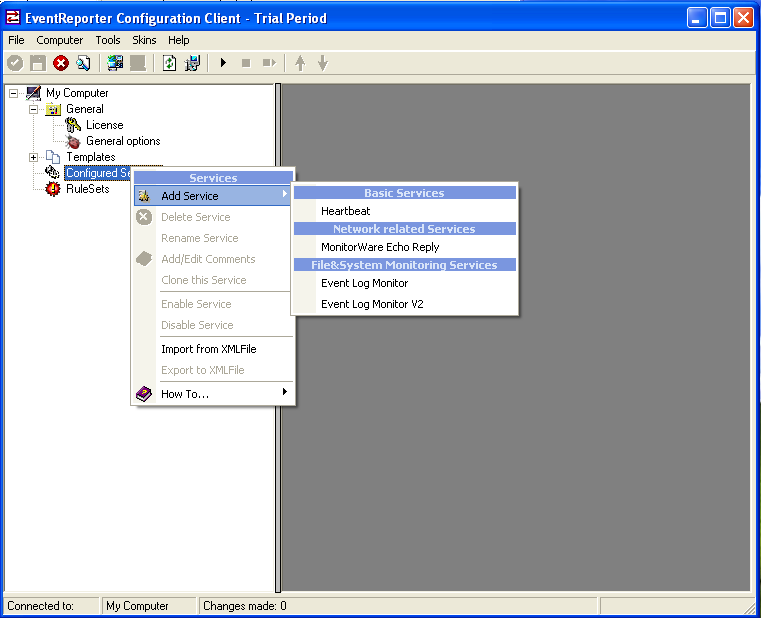Start the service with the play icon
This screenshot has width=761, height=618.
(x=223, y=63)
